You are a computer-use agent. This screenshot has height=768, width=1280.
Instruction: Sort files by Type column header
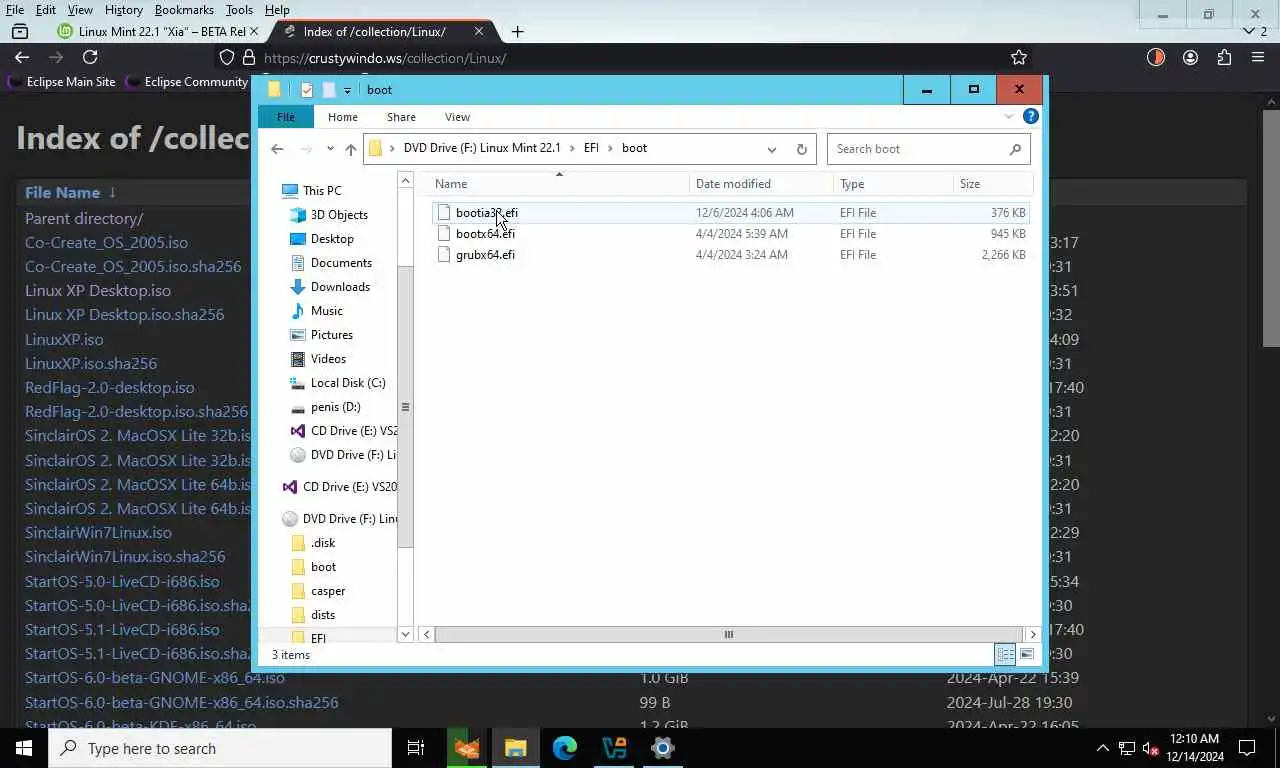(893, 184)
